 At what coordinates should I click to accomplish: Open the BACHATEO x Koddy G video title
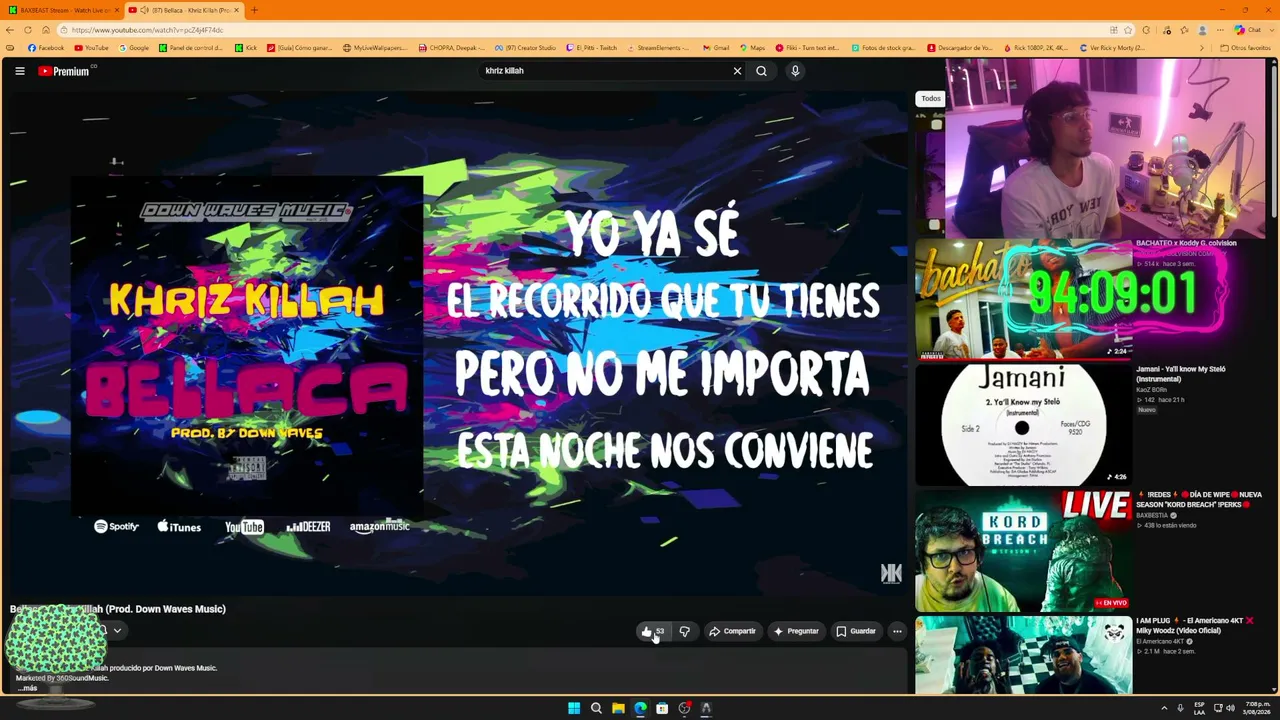click(1186, 243)
